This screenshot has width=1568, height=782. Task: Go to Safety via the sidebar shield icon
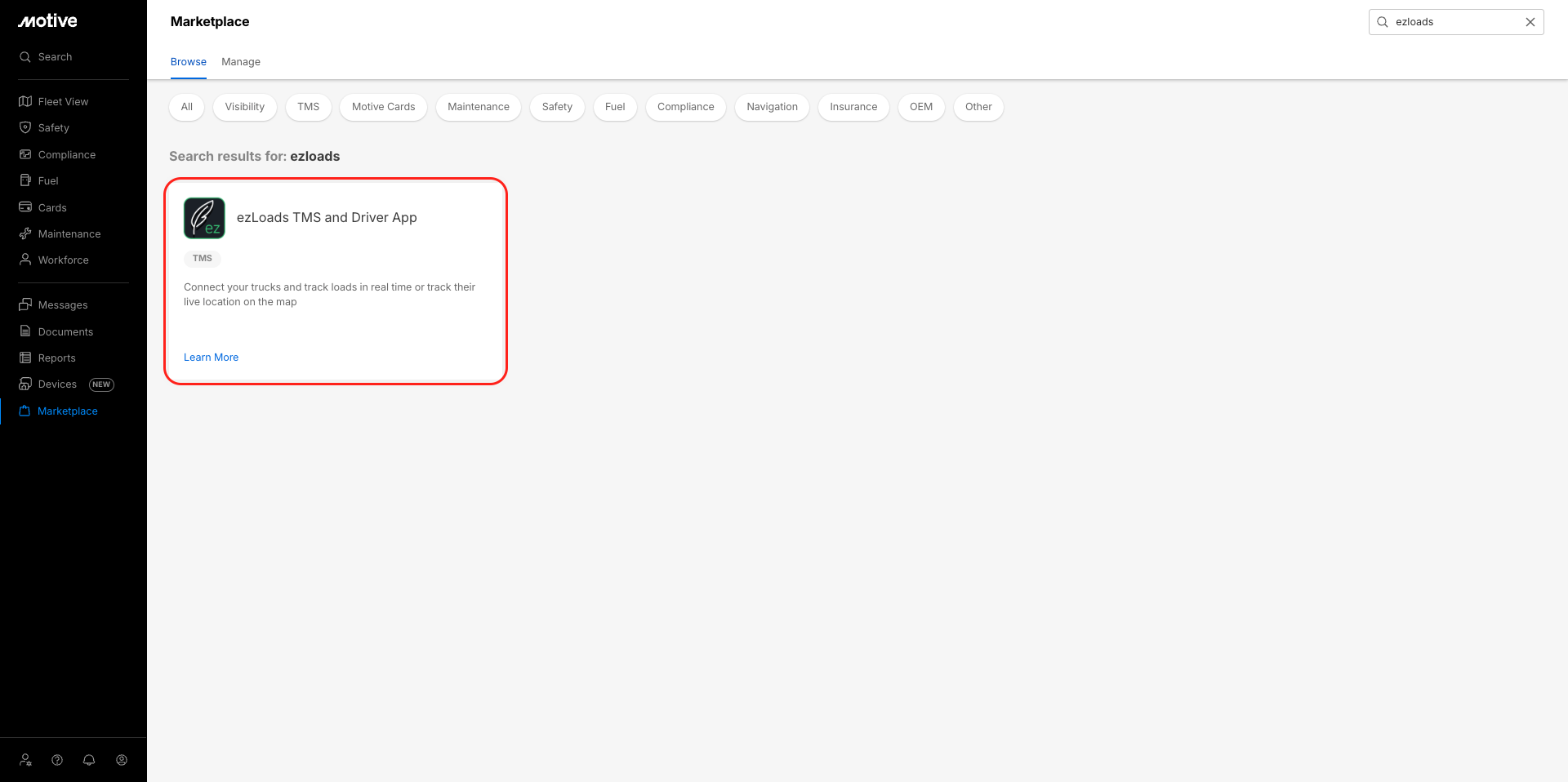25,127
